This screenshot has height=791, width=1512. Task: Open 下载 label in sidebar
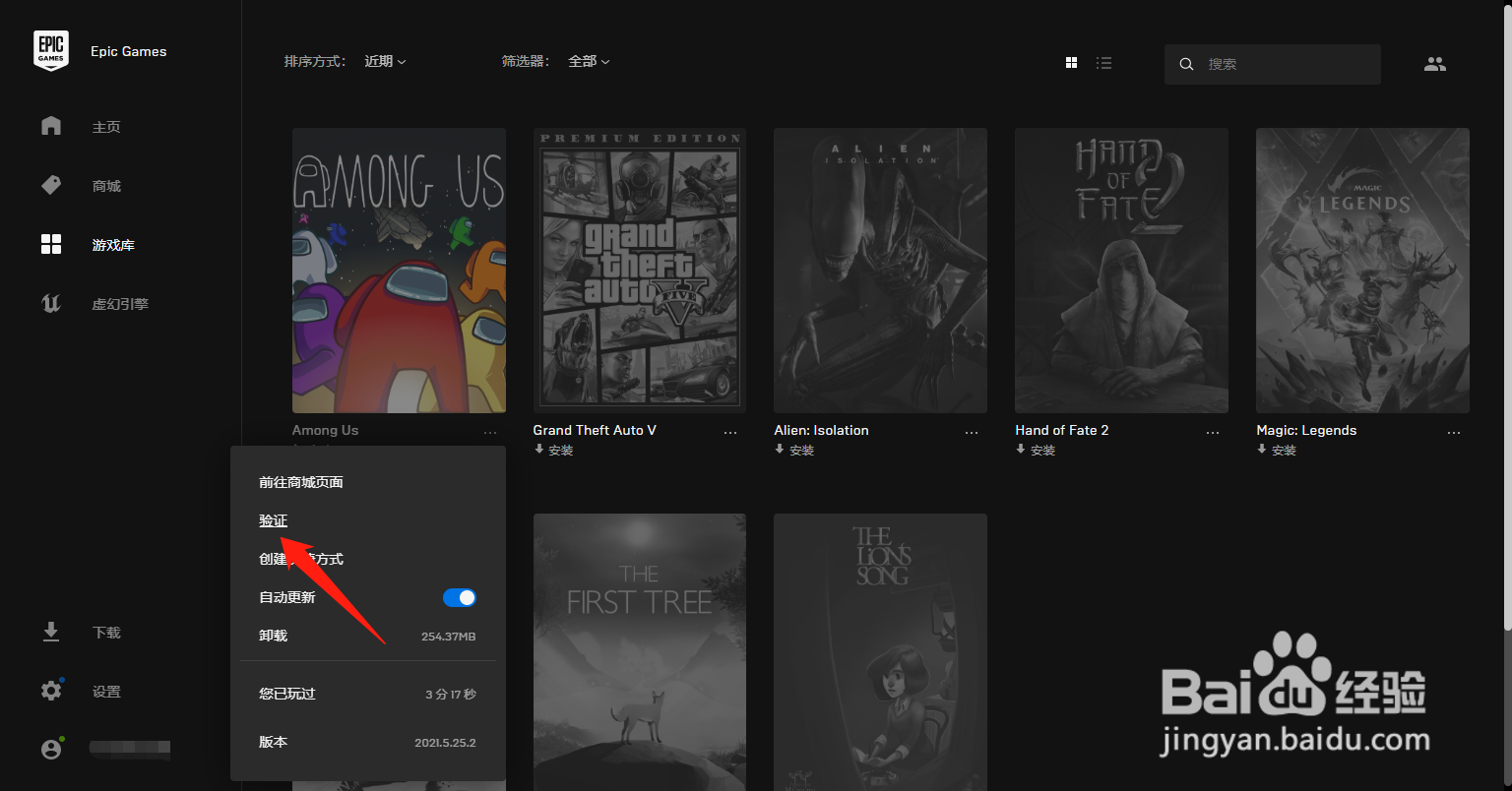point(106,633)
